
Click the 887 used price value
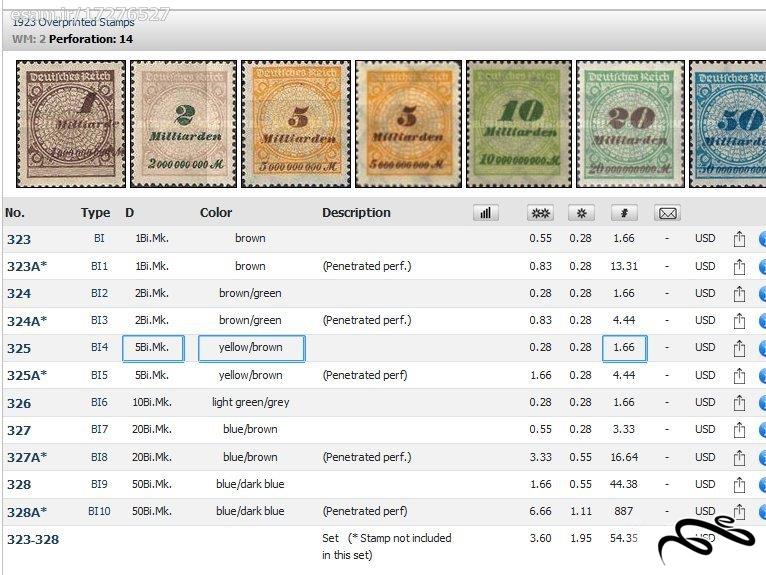click(x=624, y=511)
